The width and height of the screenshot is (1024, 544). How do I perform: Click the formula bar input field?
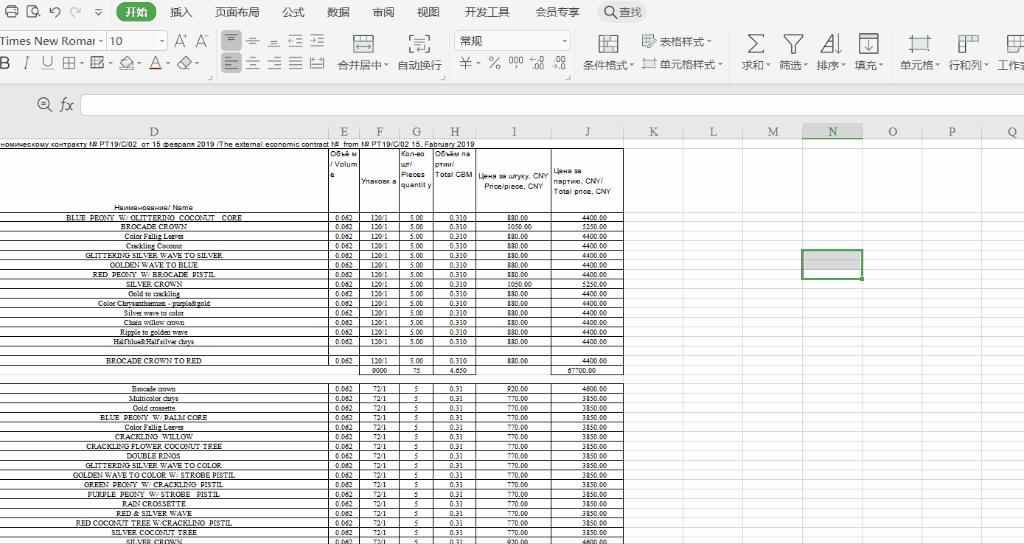[552, 104]
